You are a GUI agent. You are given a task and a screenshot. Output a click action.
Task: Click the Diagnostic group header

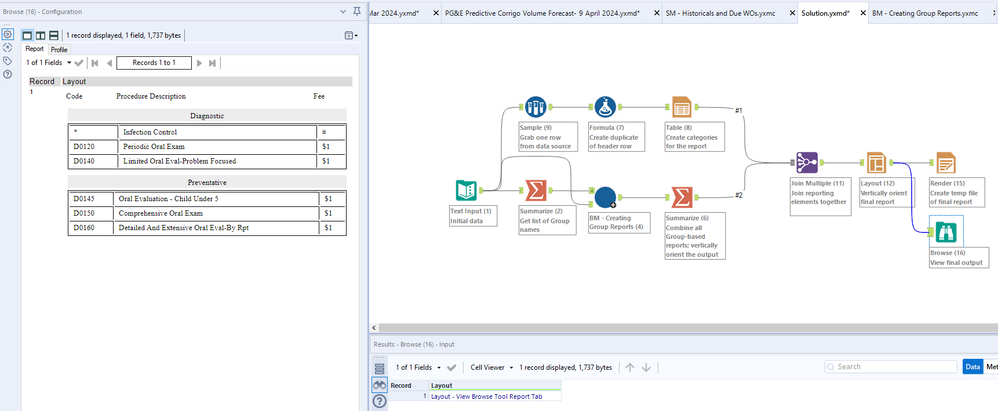tap(207, 116)
